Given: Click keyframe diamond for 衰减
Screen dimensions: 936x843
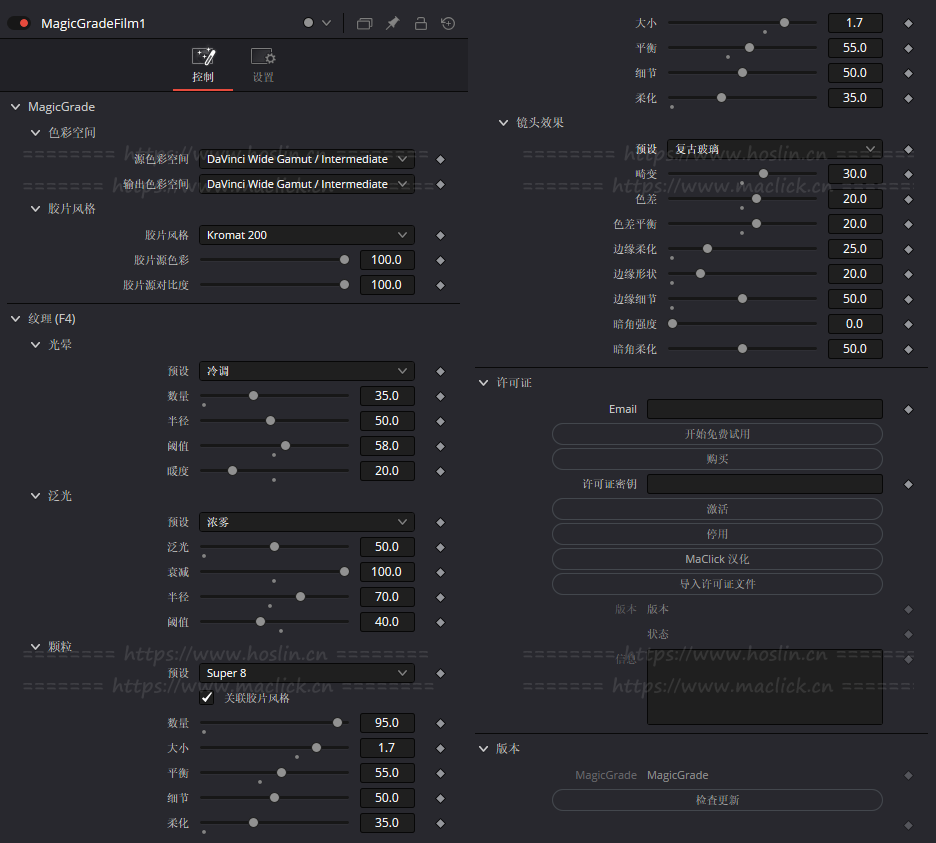Looking at the screenshot, I should coord(441,573).
